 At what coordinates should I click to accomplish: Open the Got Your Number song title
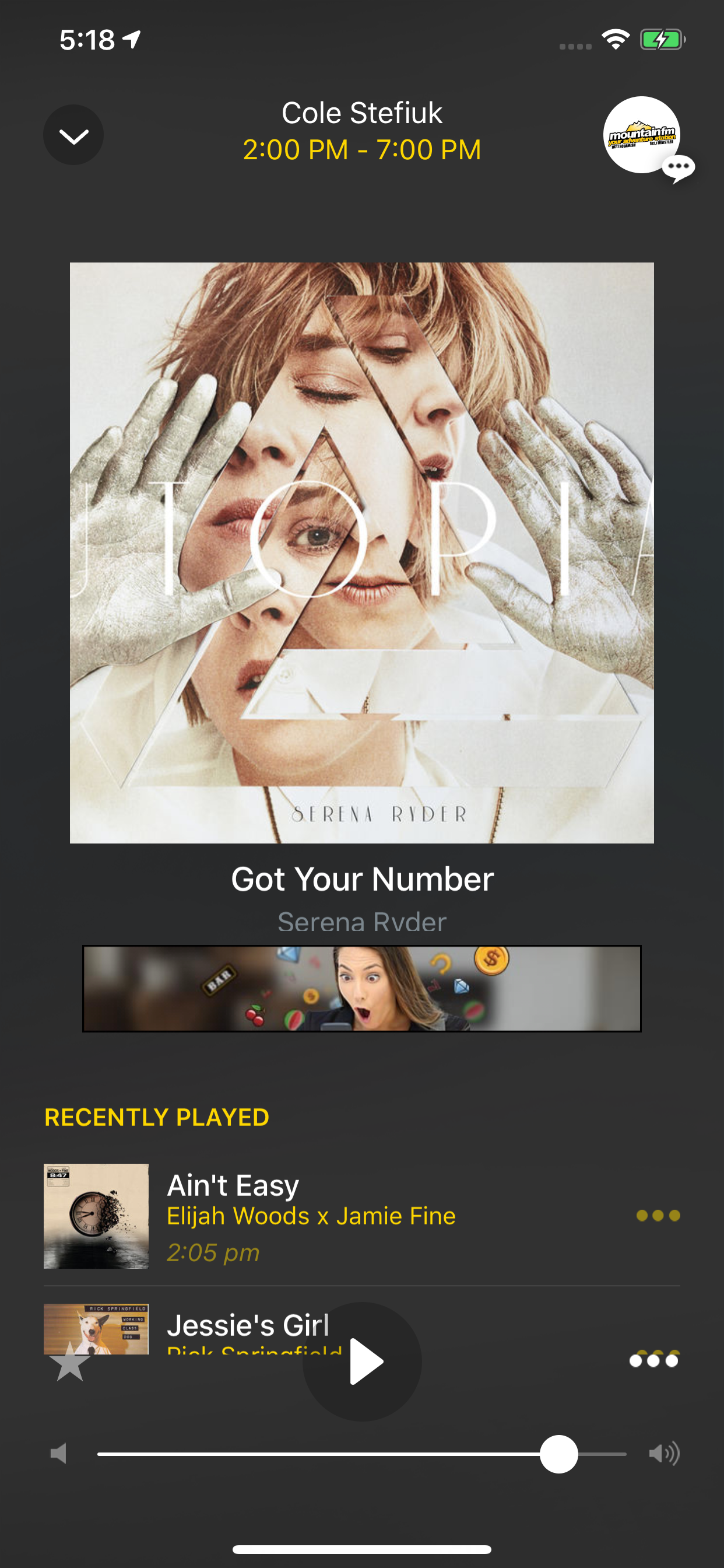[x=362, y=880]
